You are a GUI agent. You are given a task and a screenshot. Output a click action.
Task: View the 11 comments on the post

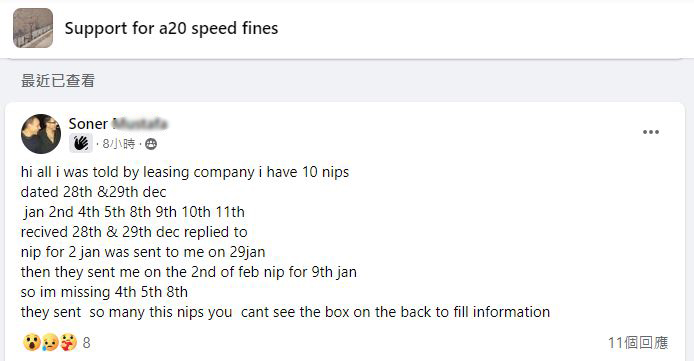point(638,343)
